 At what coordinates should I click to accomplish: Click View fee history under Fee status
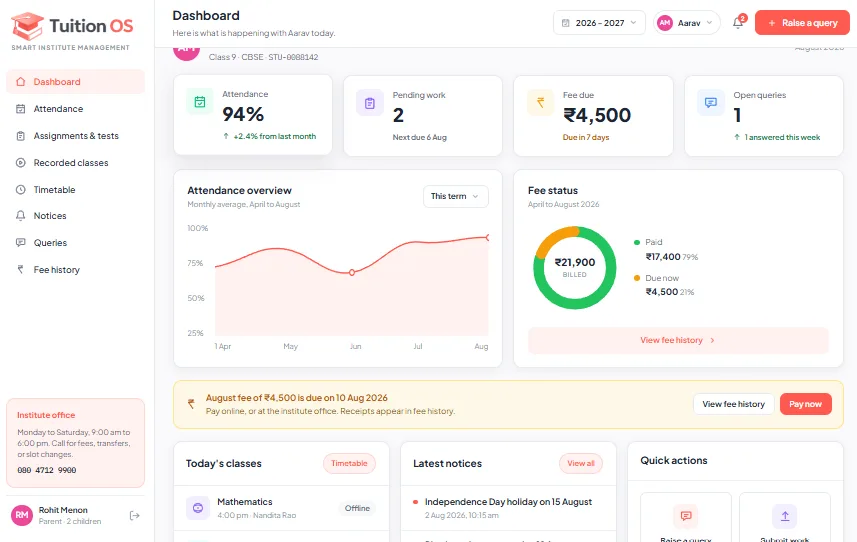(x=678, y=340)
